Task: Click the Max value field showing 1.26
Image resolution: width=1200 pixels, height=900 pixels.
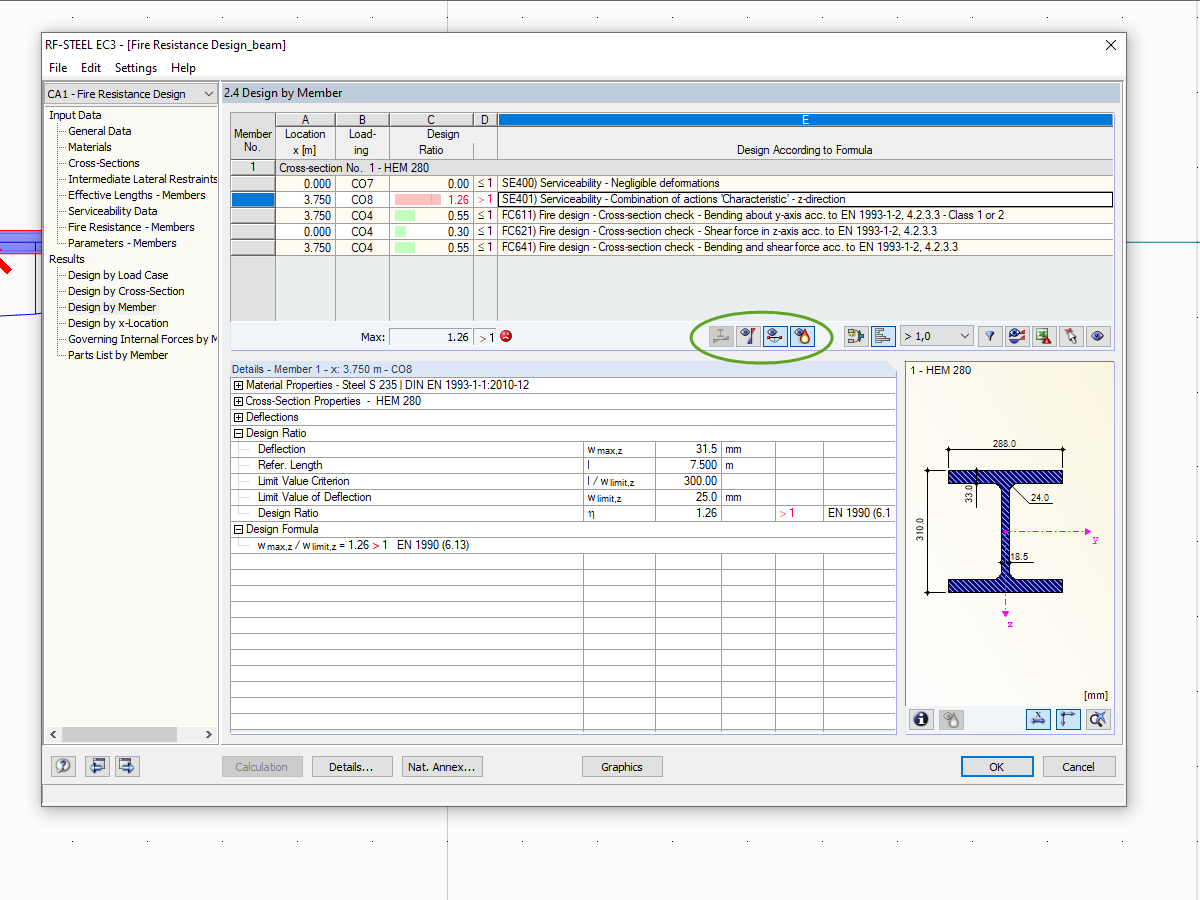Action: coord(431,337)
